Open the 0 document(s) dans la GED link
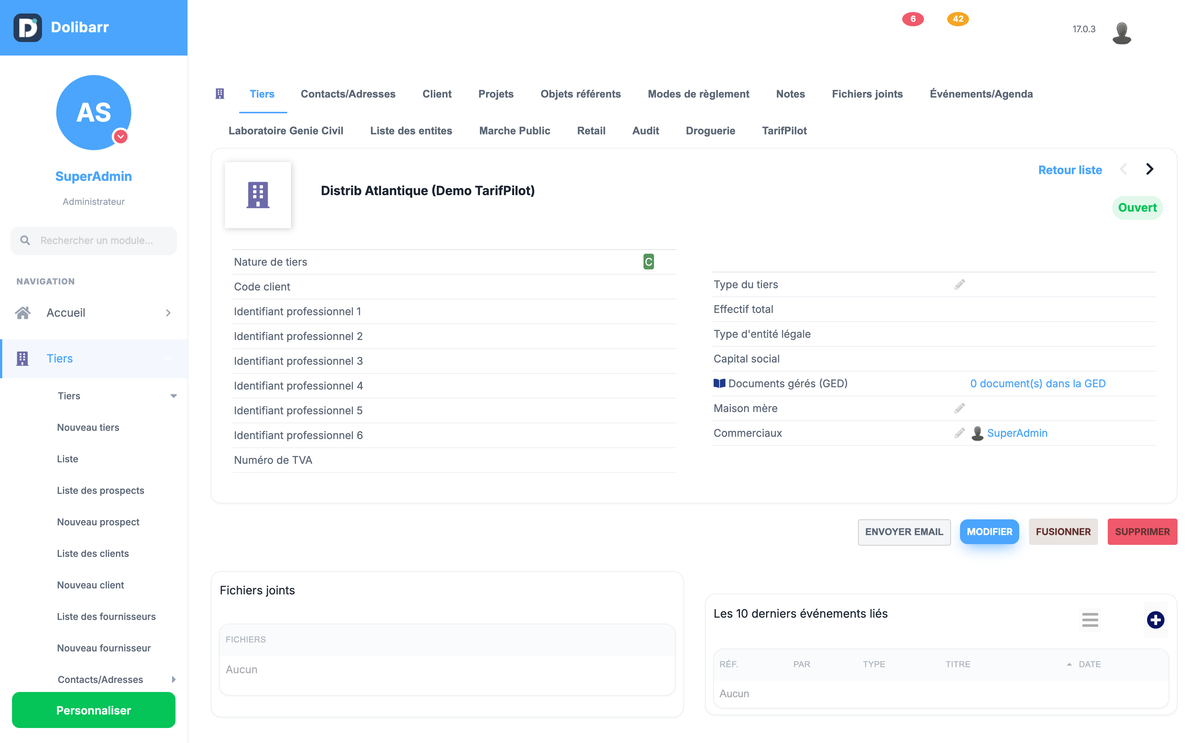Viewport: 1200px width, 743px height. [x=1038, y=384]
